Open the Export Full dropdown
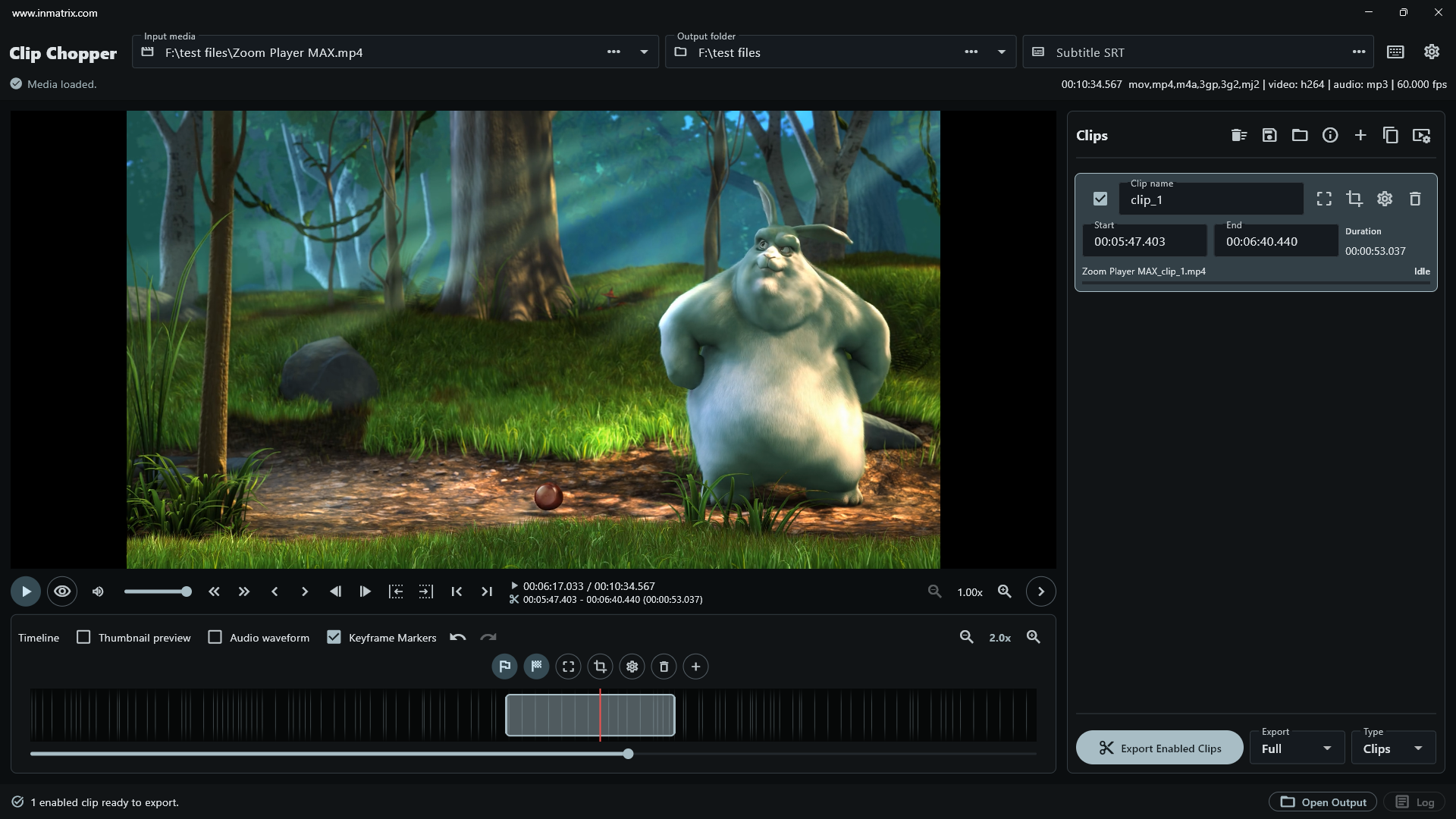Viewport: 1456px width, 819px height. click(x=1298, y=748)
